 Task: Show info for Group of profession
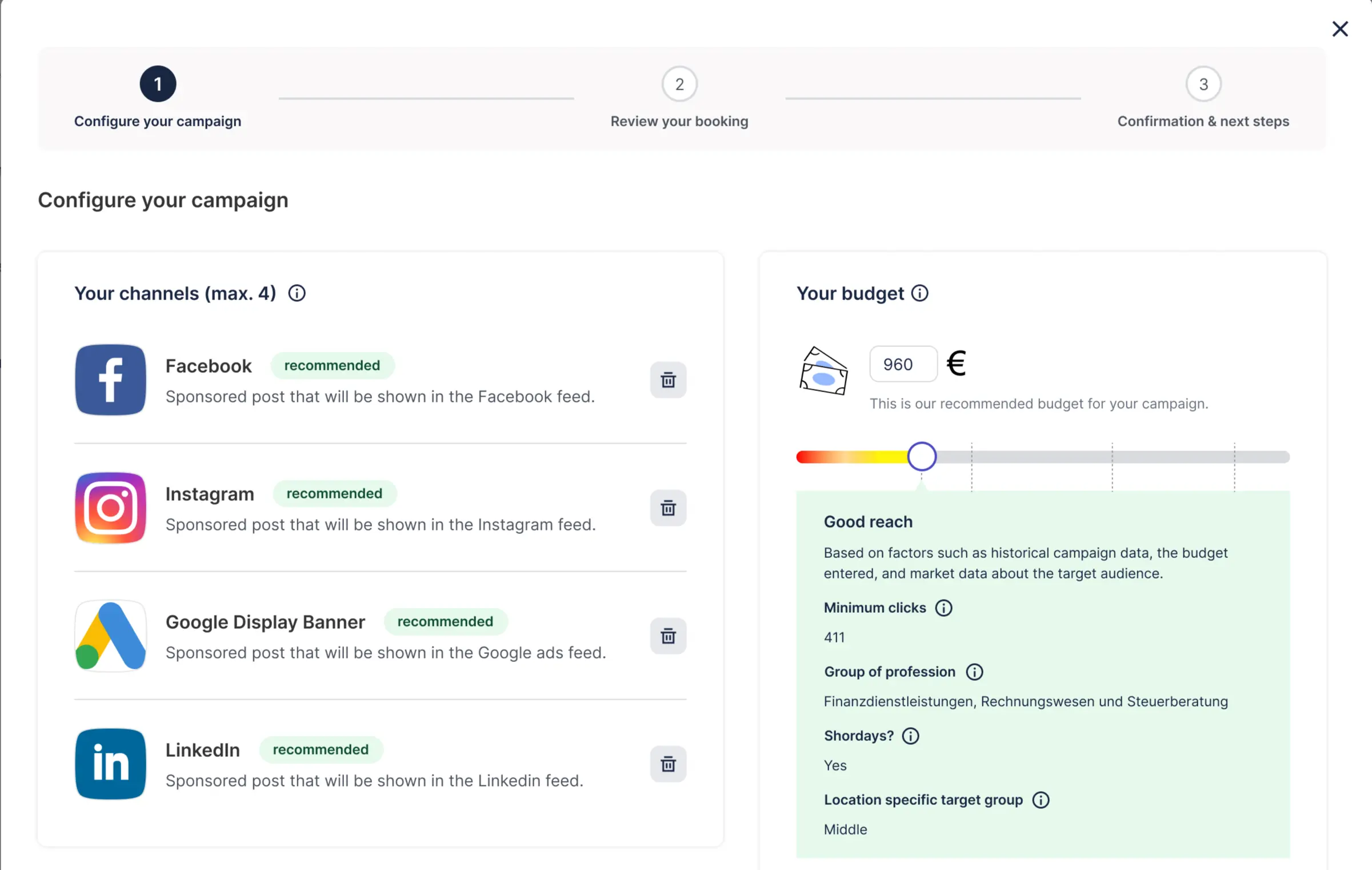point(974,672)
